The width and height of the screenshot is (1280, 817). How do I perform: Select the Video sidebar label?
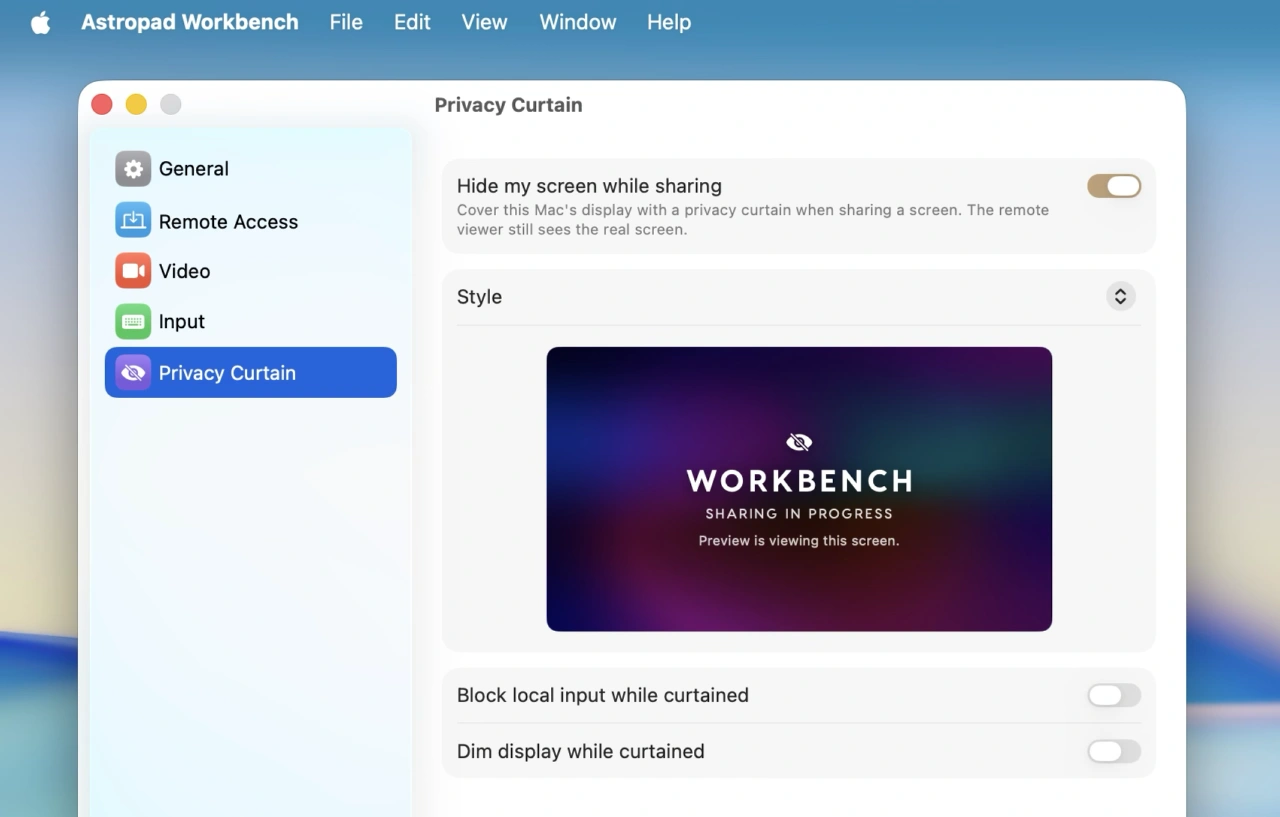coord(185,271)
